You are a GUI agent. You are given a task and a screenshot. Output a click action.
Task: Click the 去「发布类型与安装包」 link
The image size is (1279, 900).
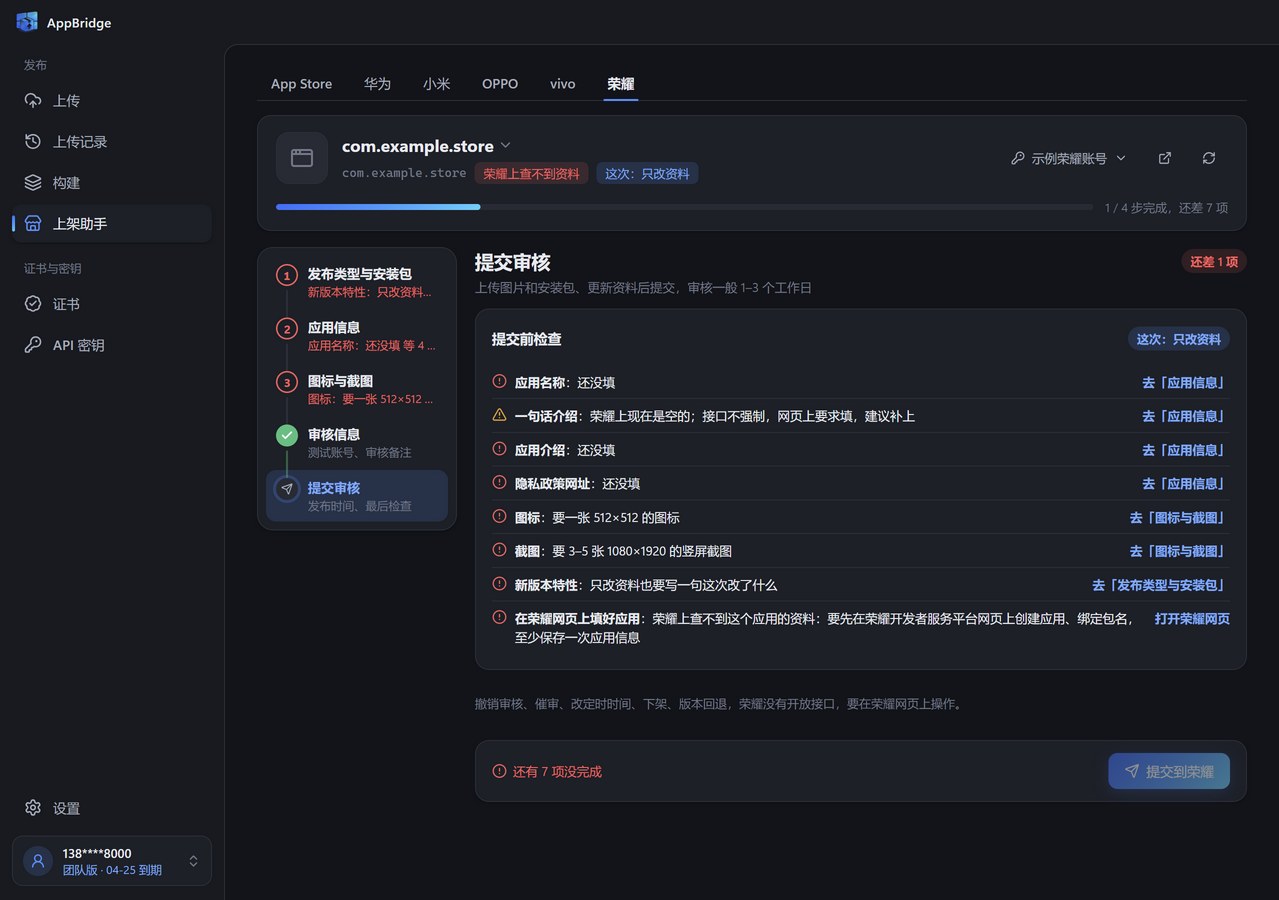(1161, 585)
